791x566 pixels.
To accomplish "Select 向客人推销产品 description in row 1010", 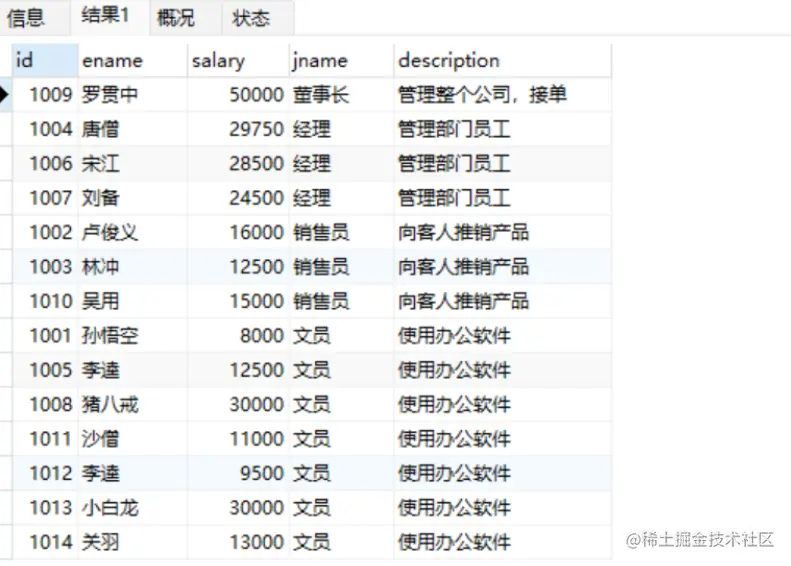I will click(502, 301).
